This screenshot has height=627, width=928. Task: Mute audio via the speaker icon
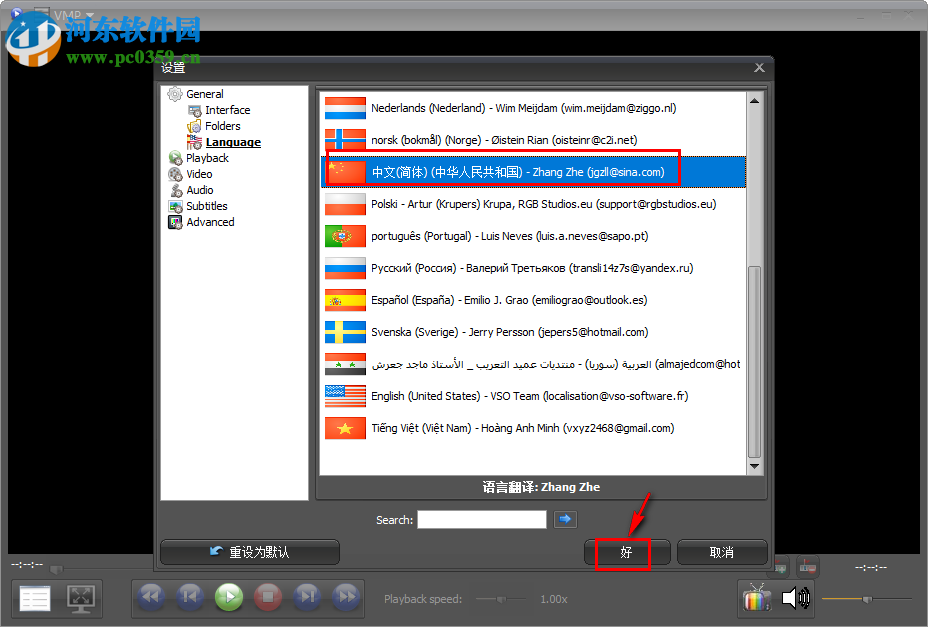797,597
